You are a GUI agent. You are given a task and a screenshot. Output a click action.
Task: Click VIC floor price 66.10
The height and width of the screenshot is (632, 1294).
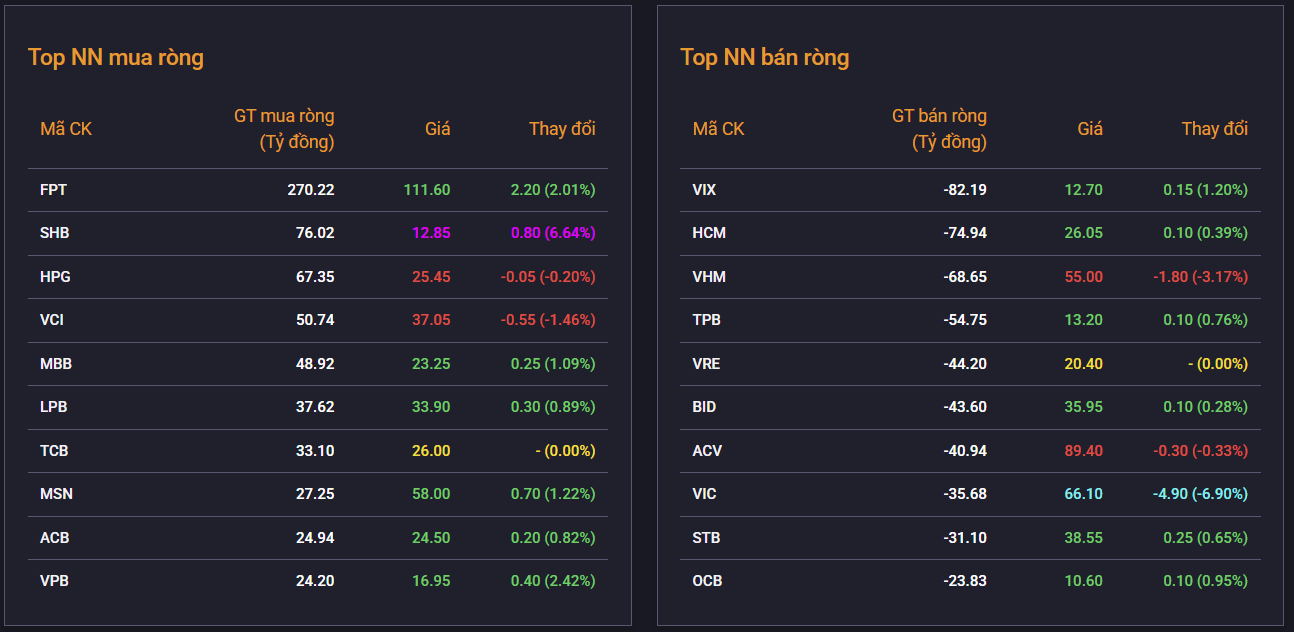tap(1084, 494)
